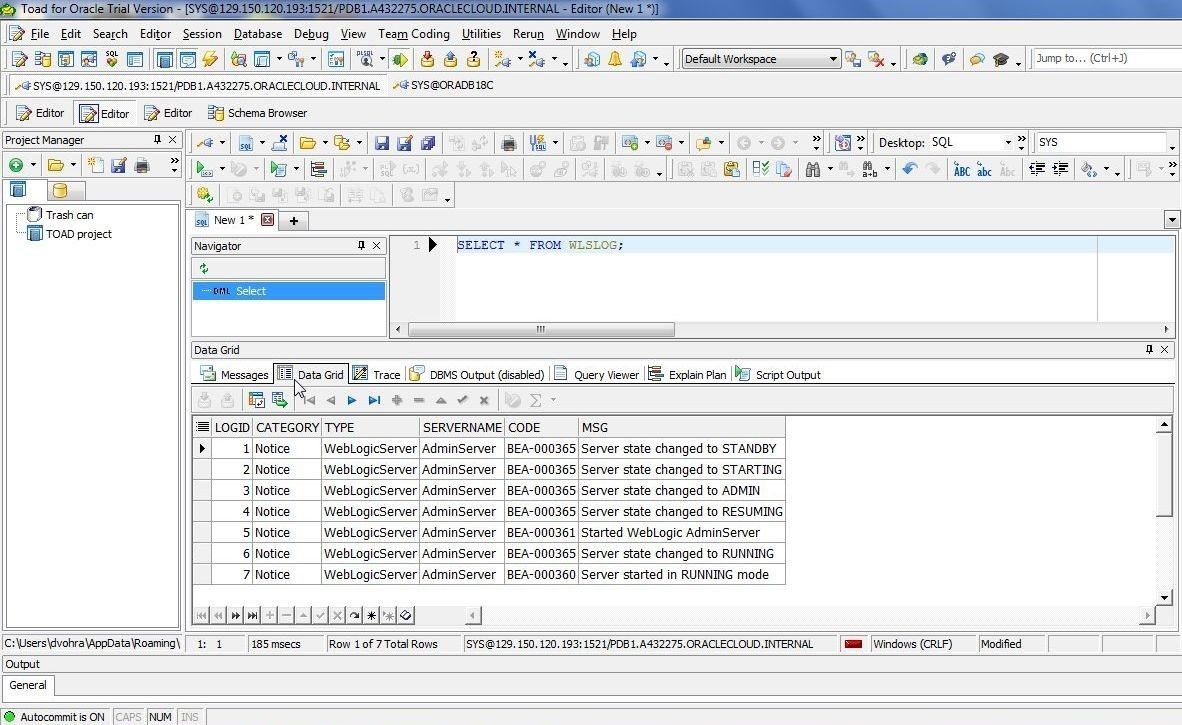Click the Save As floppy with pencil icon
This screenshot has width=1182, height=725.
click(x=405, y=142)
